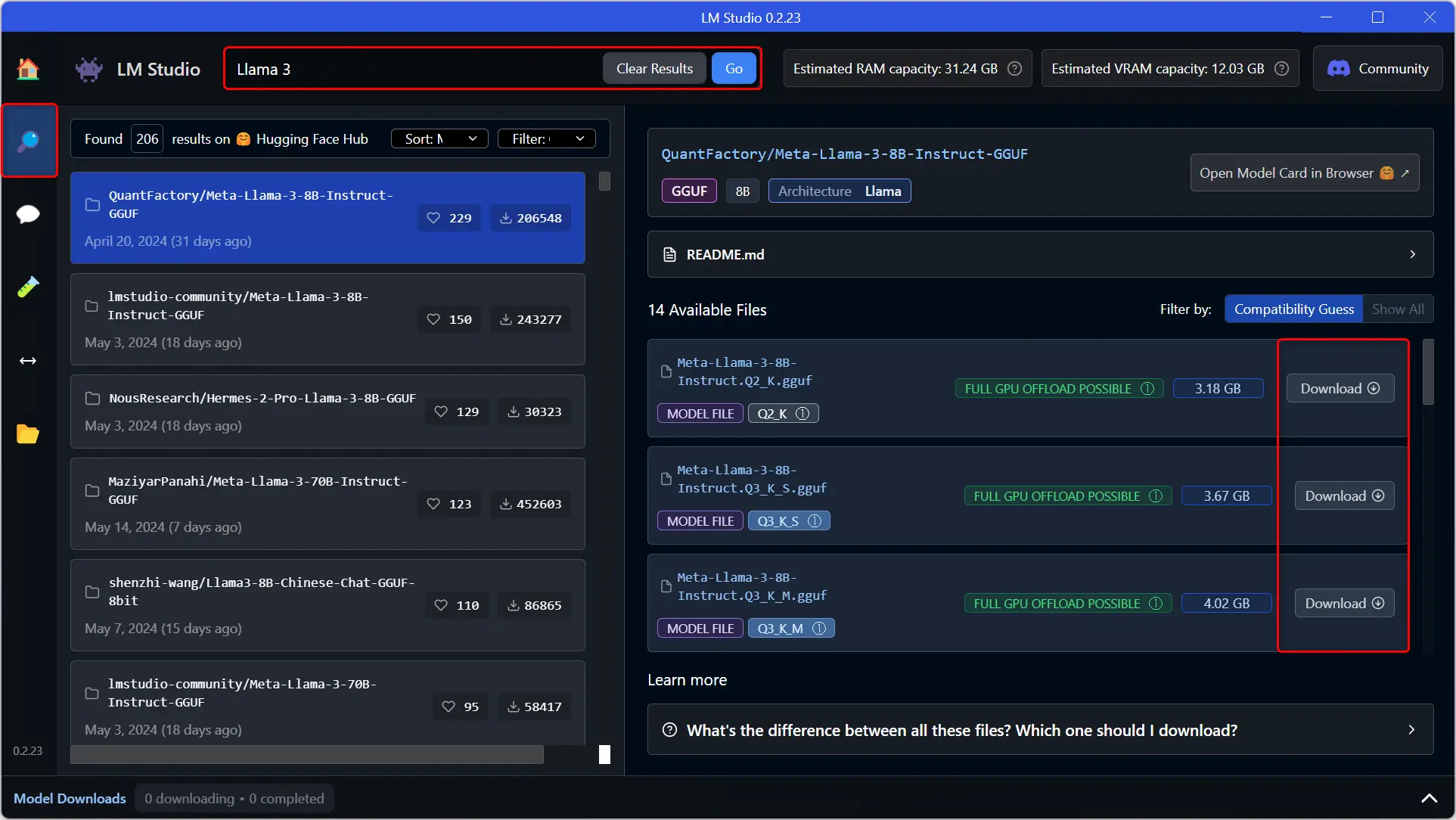This screenshot has height=820, width=1456.
Task: Click '0 downloading • 0 completed' status
Action: tap(234, 798)
